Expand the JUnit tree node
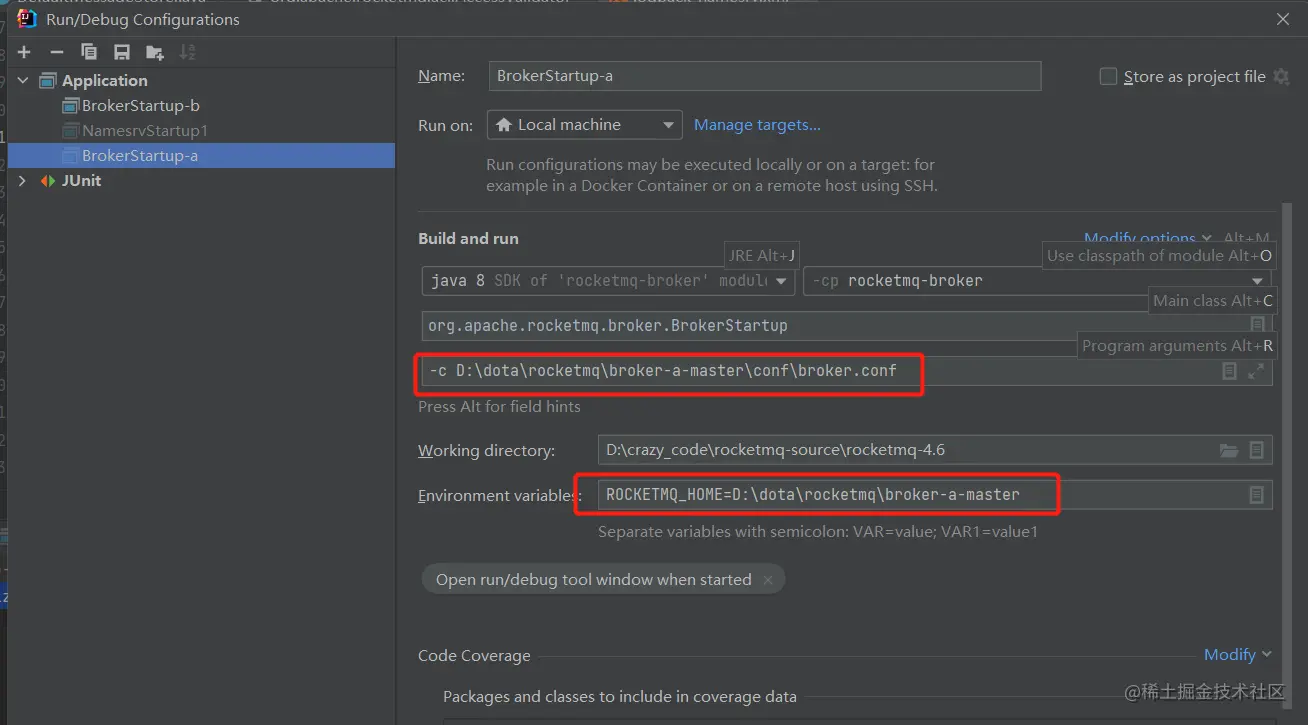Screen dimensions: 1308x725 23,181
